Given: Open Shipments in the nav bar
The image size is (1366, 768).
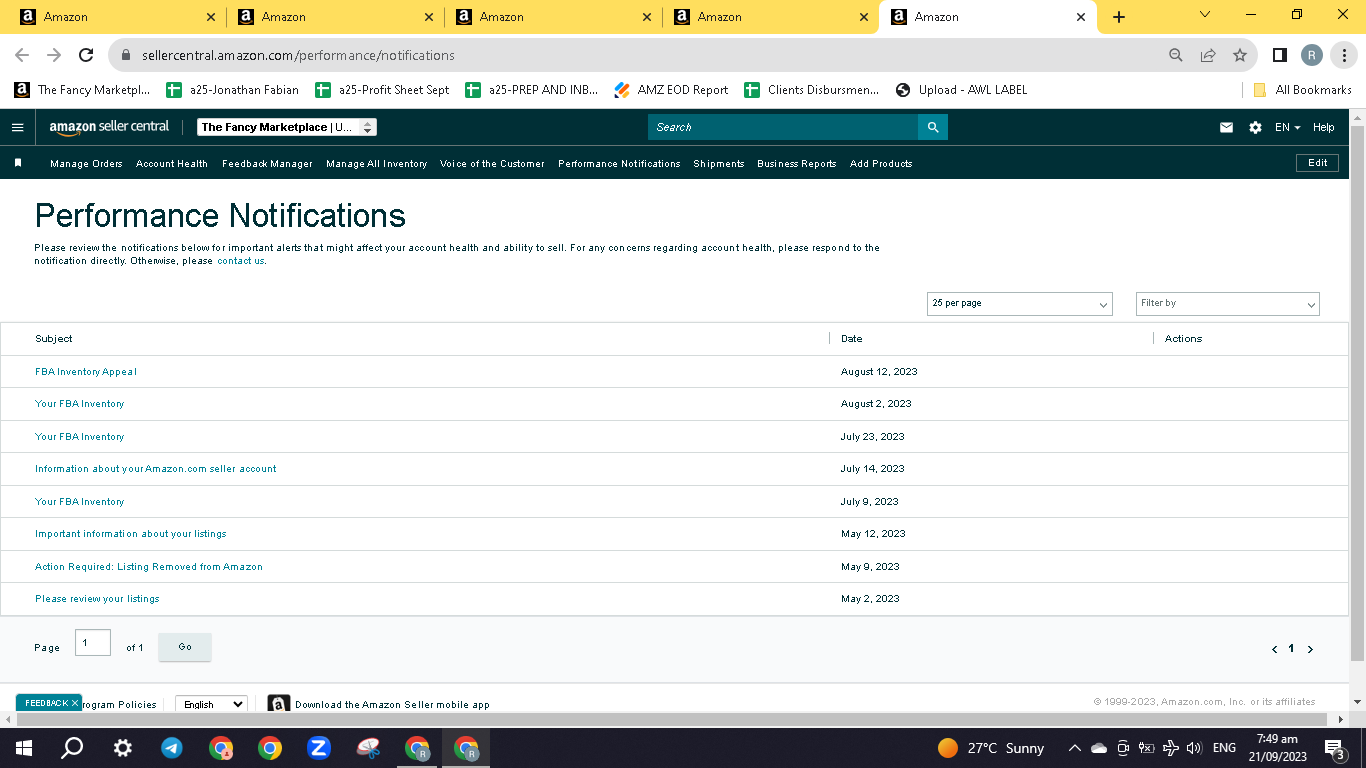Looking at the screenshot, I should pyautogui.click(x=719, y=163).
